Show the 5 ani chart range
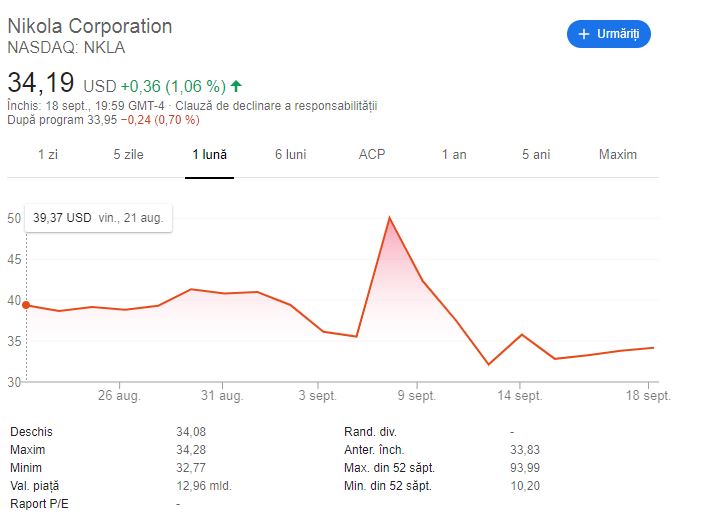 tap(535, 155)
